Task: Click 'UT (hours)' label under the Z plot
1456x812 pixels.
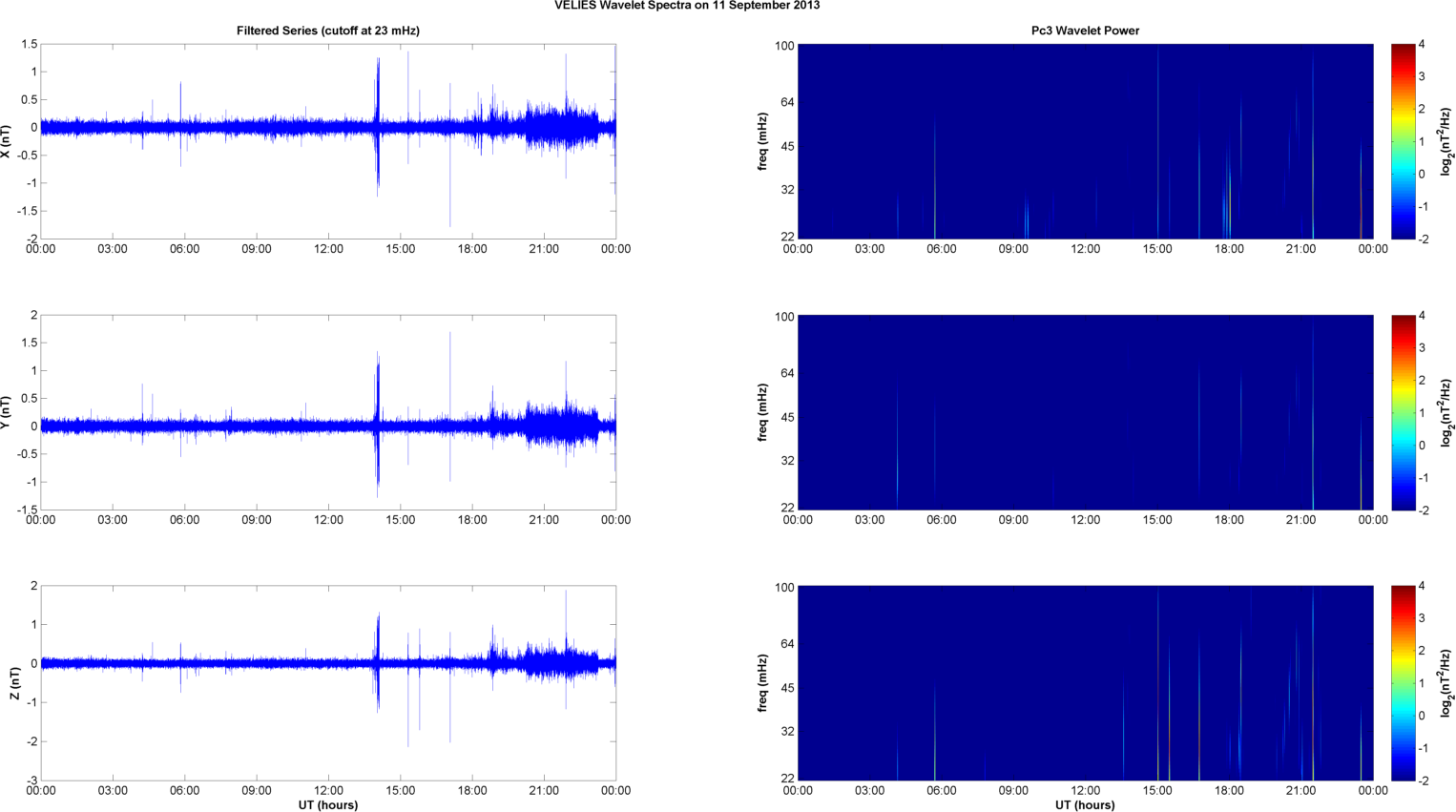Action: coord(328,804)
